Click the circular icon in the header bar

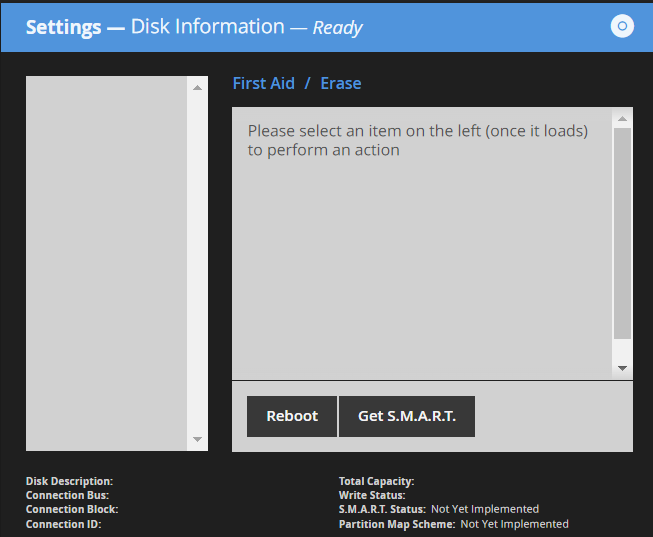[x=622, y=26]
